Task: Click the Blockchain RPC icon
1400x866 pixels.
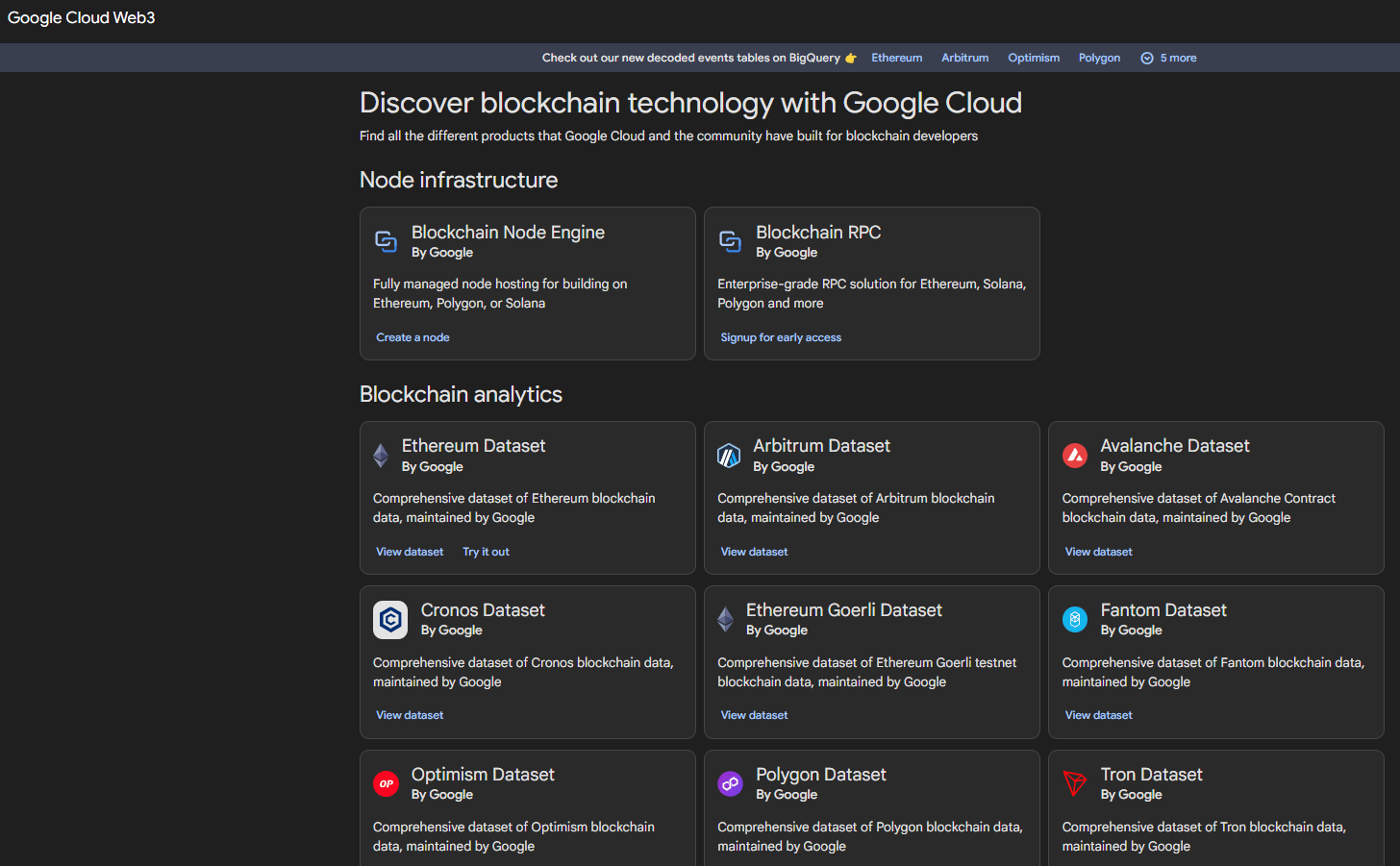Action: coord(731,241)
